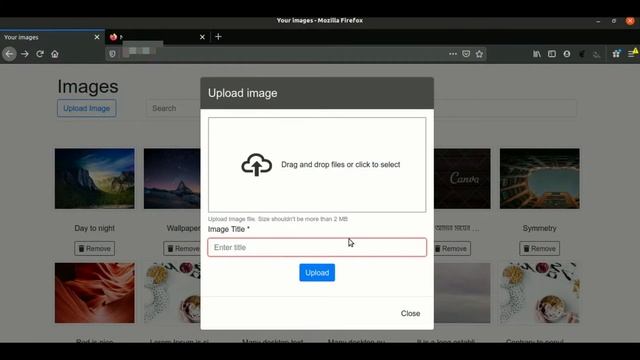This screenshot has width=640, height=360.
Task: Click the shield tracking protection icon
Action: coord(112,54)
